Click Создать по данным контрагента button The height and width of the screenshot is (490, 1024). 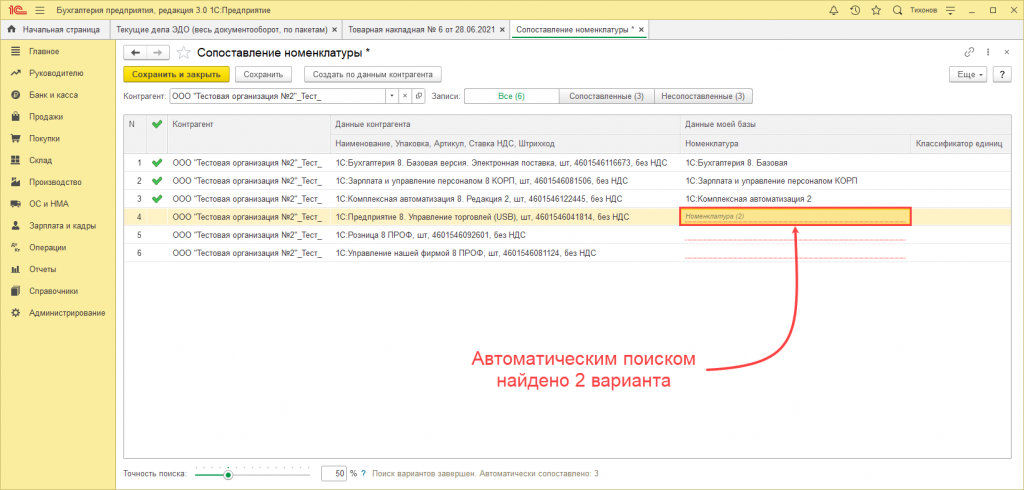click(x=374, y=74)
